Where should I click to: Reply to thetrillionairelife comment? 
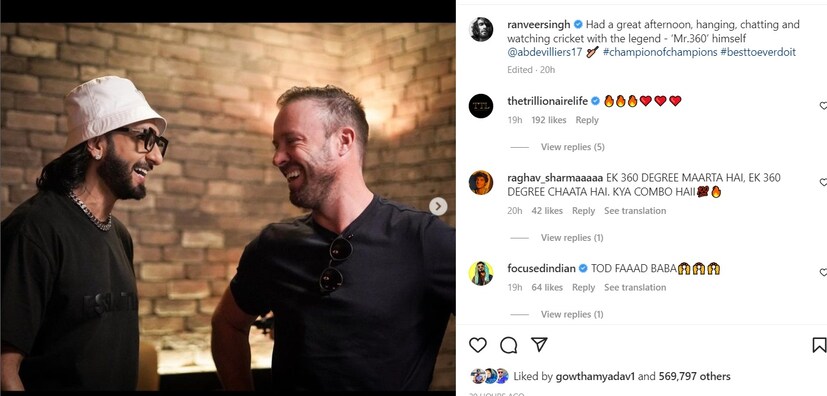tap(587, 120)
